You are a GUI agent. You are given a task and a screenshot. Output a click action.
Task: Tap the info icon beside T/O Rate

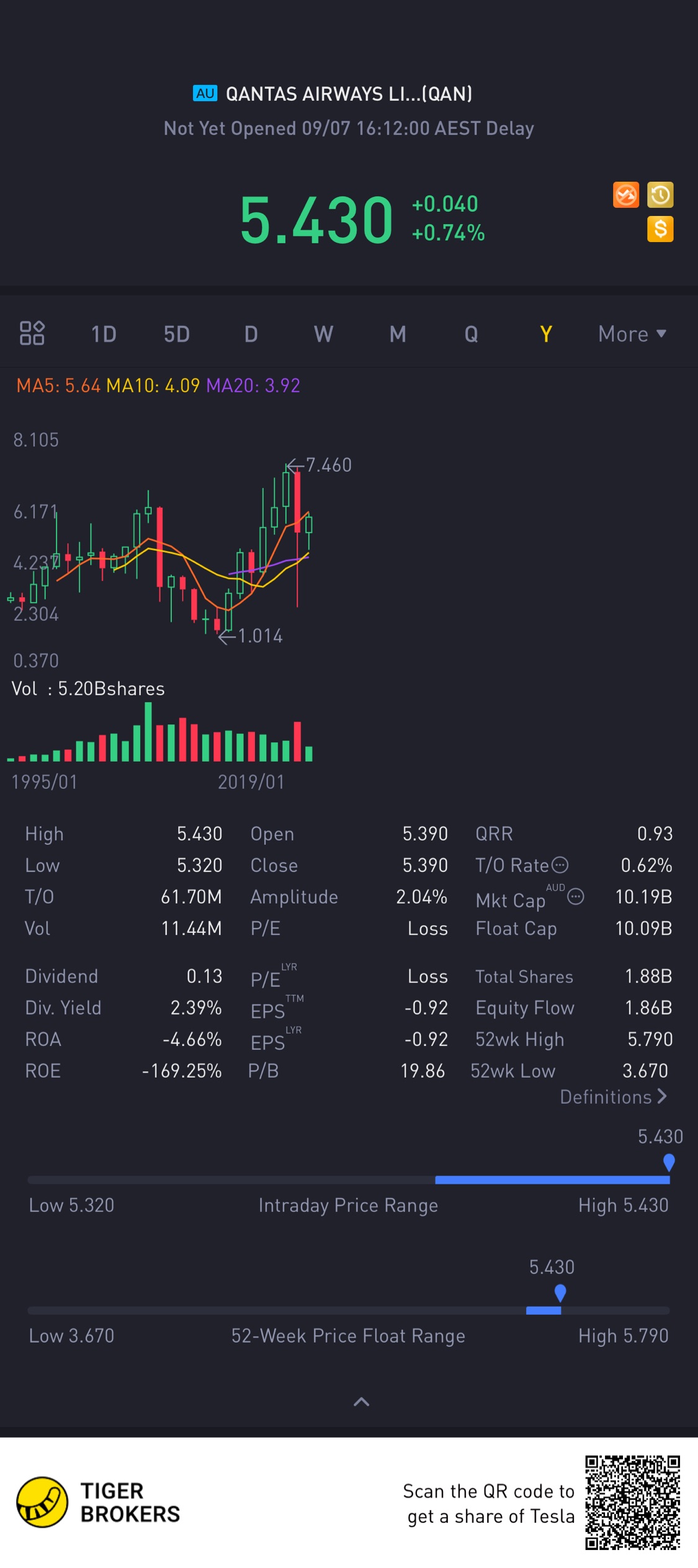click(x=560, y=865)
